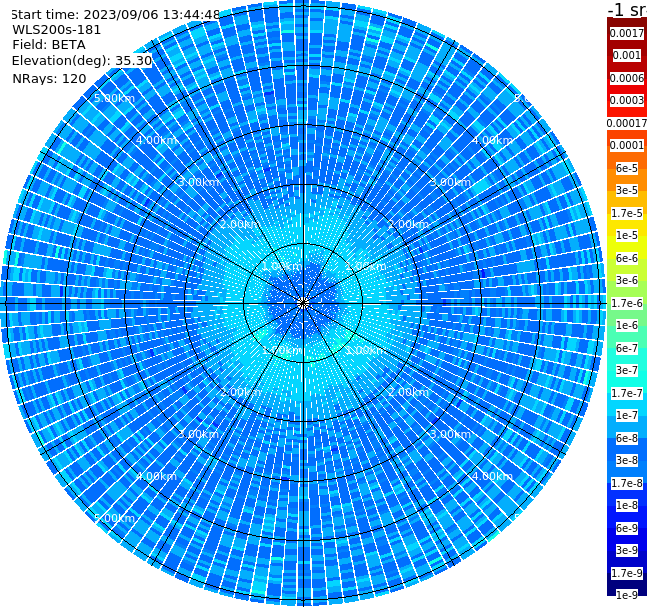The height and width of the screenshot is (607, 647).
Task: Click the 6e-9 colorbar tick label
Action: click(x=627, y=528)
